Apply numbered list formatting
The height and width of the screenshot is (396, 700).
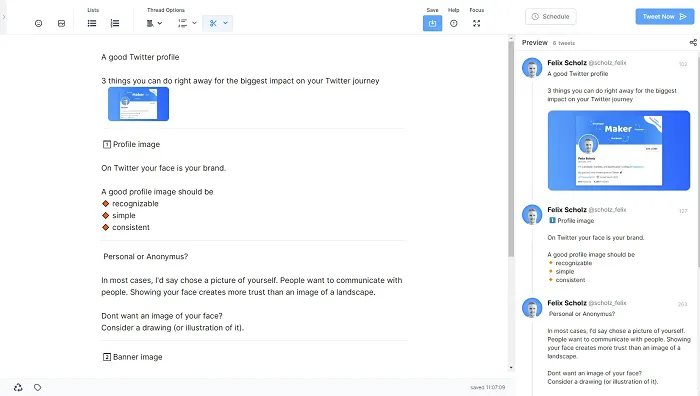115,23
